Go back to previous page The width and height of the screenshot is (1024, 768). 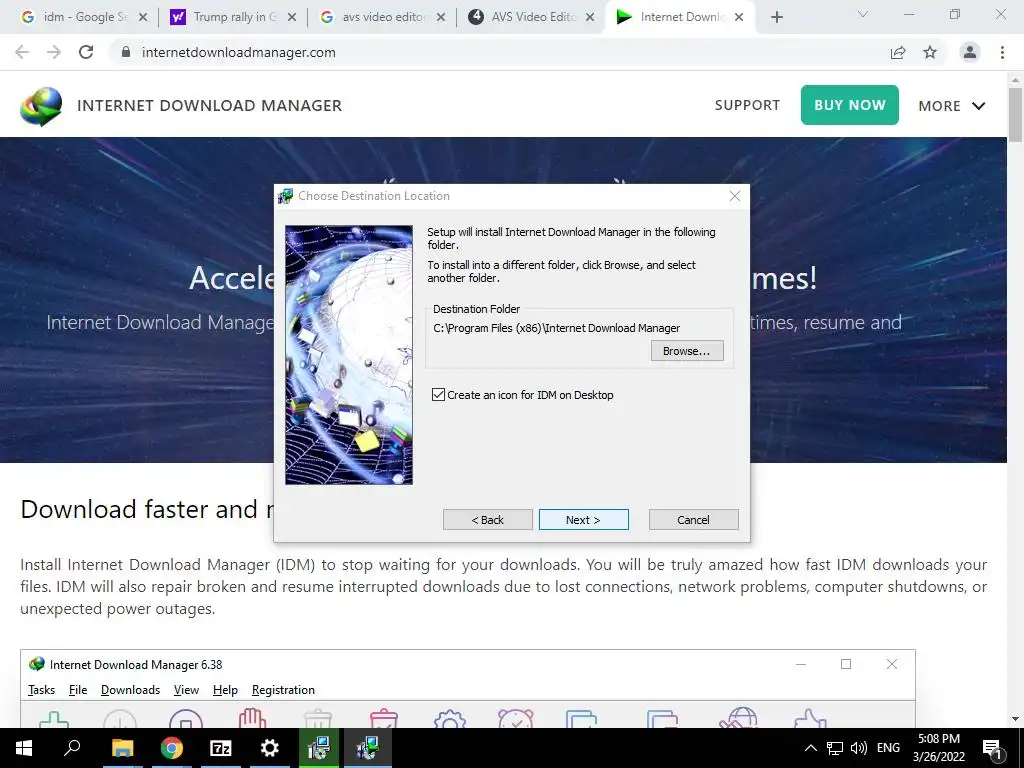pyautogui.click(x=22, y=52)
